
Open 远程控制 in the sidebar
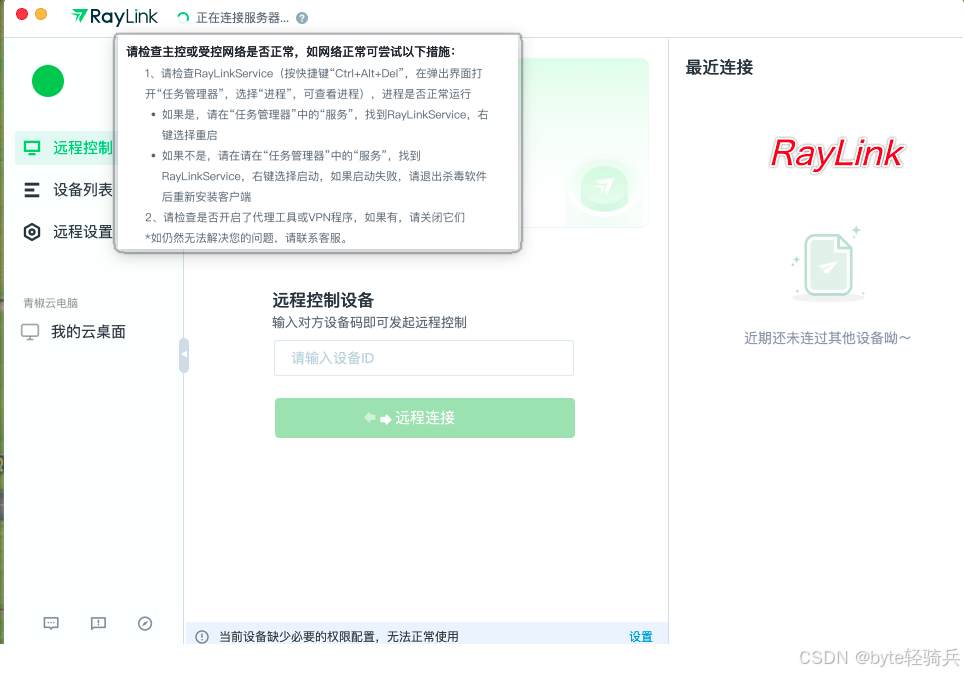(66, 148)
